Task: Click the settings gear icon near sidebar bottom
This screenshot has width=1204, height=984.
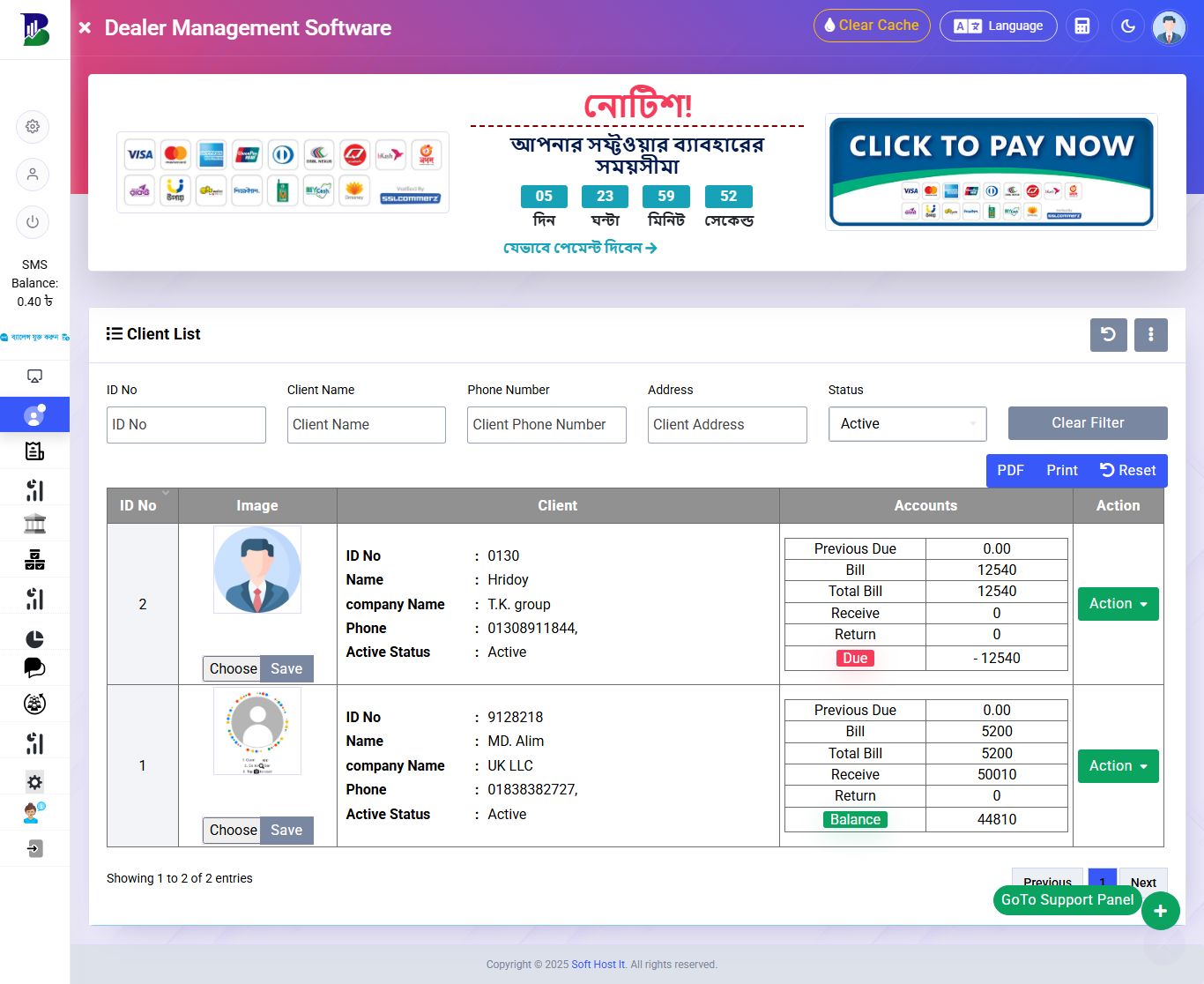Action: [x=33, y=781]
